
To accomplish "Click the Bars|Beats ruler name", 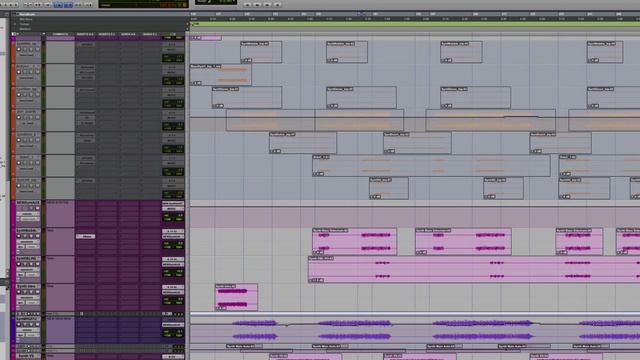I will coord(26,14).
